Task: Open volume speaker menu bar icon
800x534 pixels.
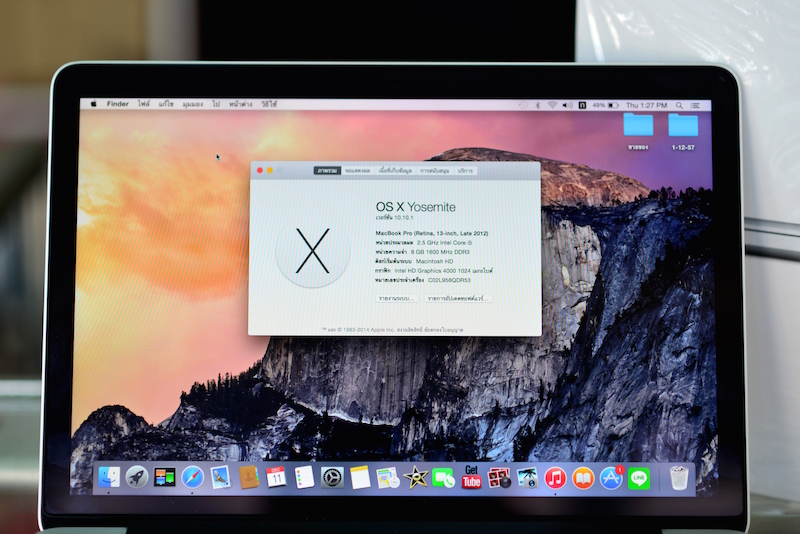Action: pos(567,105)
